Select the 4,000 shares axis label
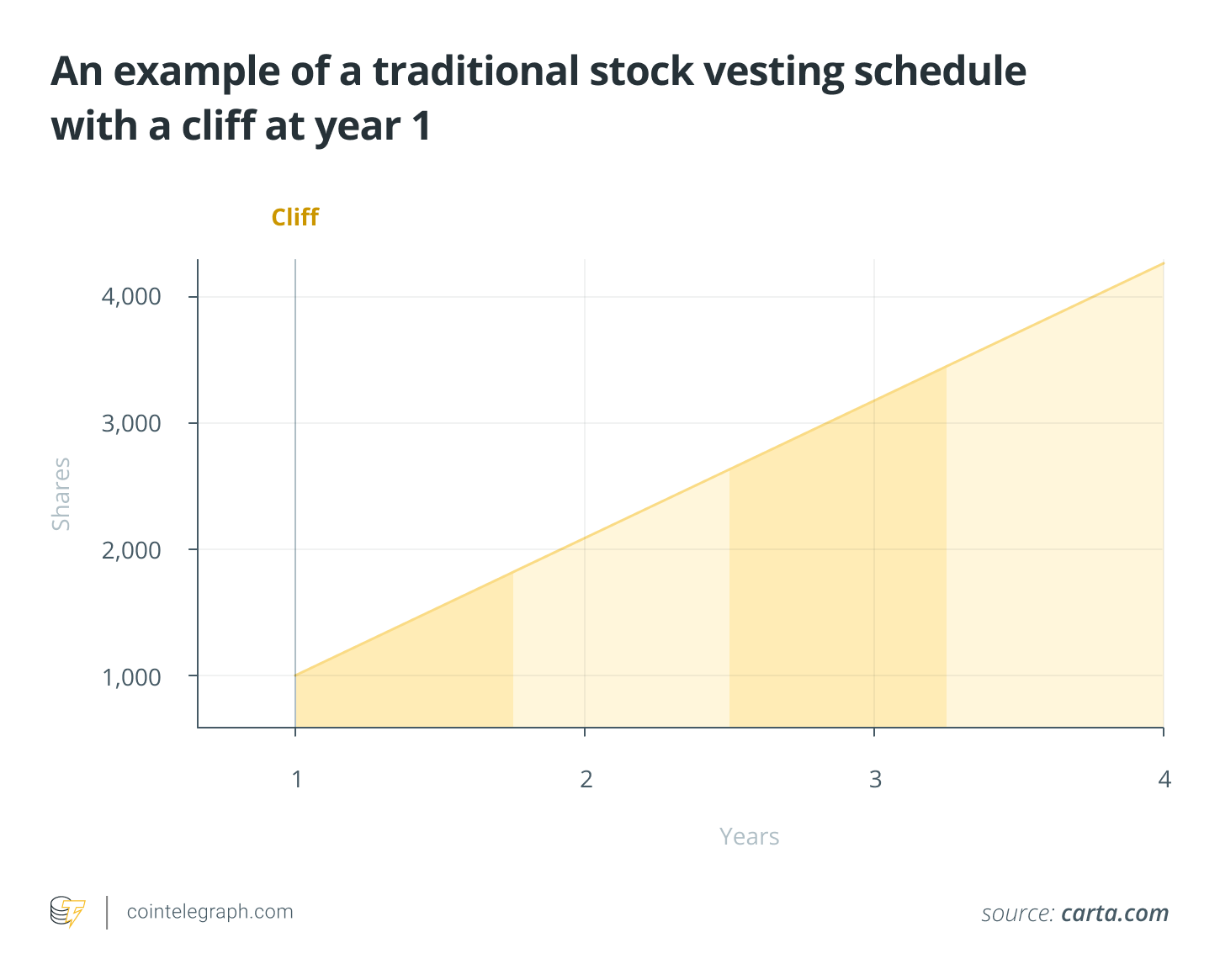This screenshot has width=1220, height=980. coord(131,297)
